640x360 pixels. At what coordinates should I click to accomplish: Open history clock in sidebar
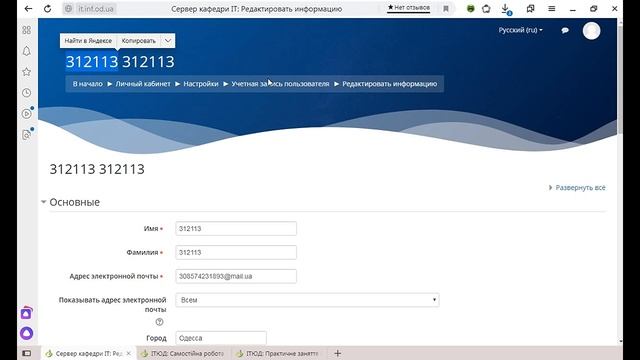(27, 93)
